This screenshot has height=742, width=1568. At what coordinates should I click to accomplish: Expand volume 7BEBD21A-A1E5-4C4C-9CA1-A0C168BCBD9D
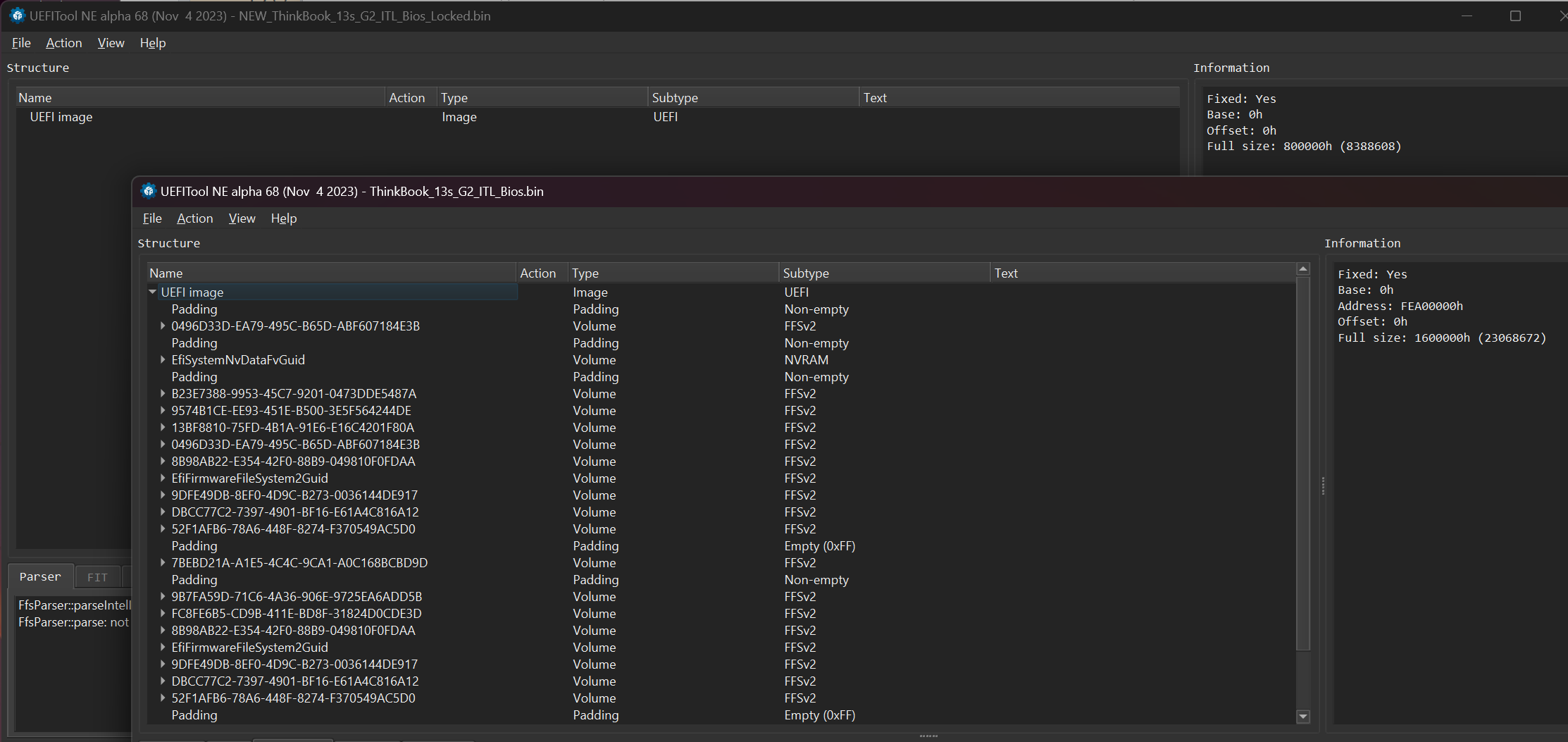click(x=163, y=562)
